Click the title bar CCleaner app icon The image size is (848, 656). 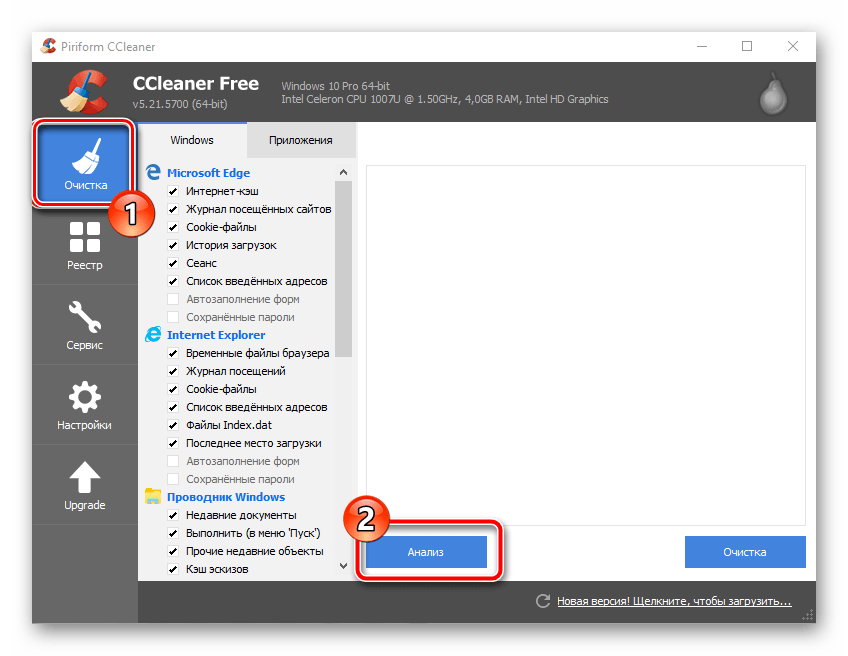point(48,47)
